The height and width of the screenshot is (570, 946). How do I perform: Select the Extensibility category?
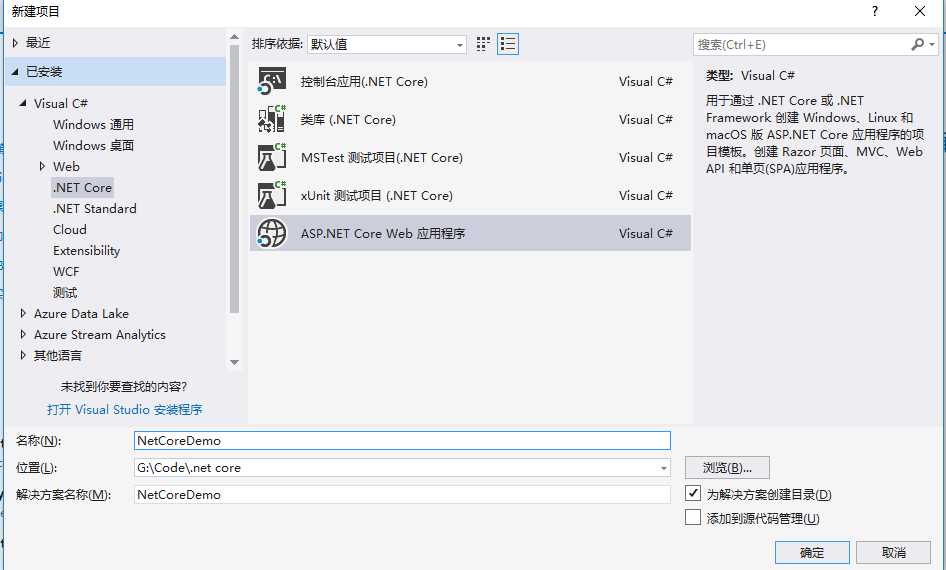coord(86,251)
